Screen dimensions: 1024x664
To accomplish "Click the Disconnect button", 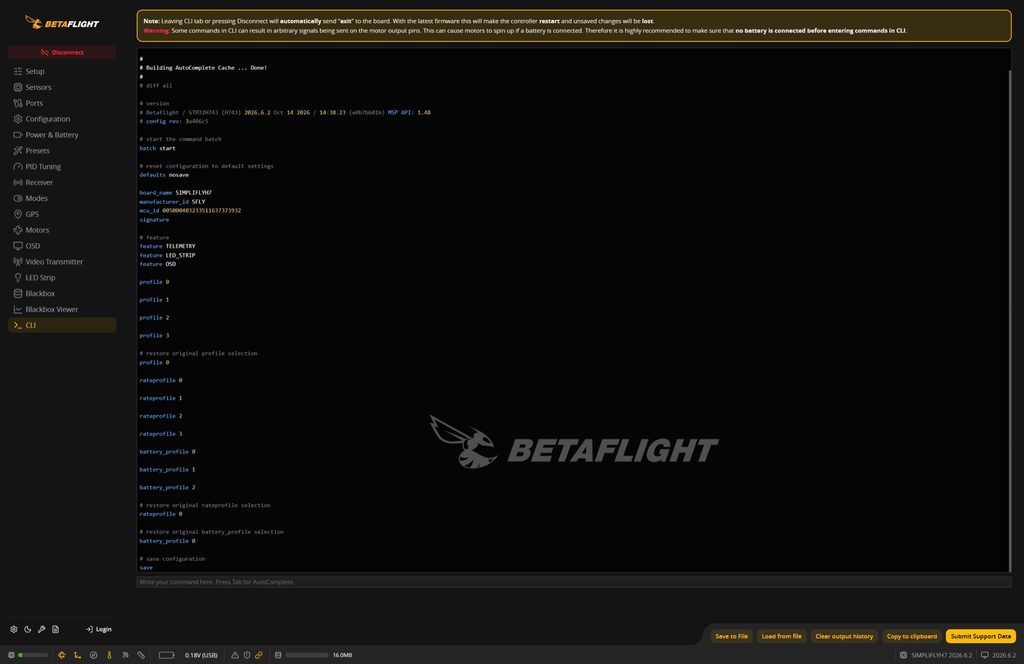I will coord(62,52).
